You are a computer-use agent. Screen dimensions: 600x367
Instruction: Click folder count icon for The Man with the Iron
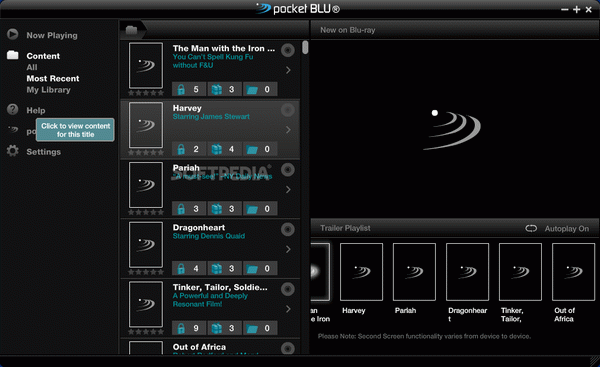[x=252, y=90]
